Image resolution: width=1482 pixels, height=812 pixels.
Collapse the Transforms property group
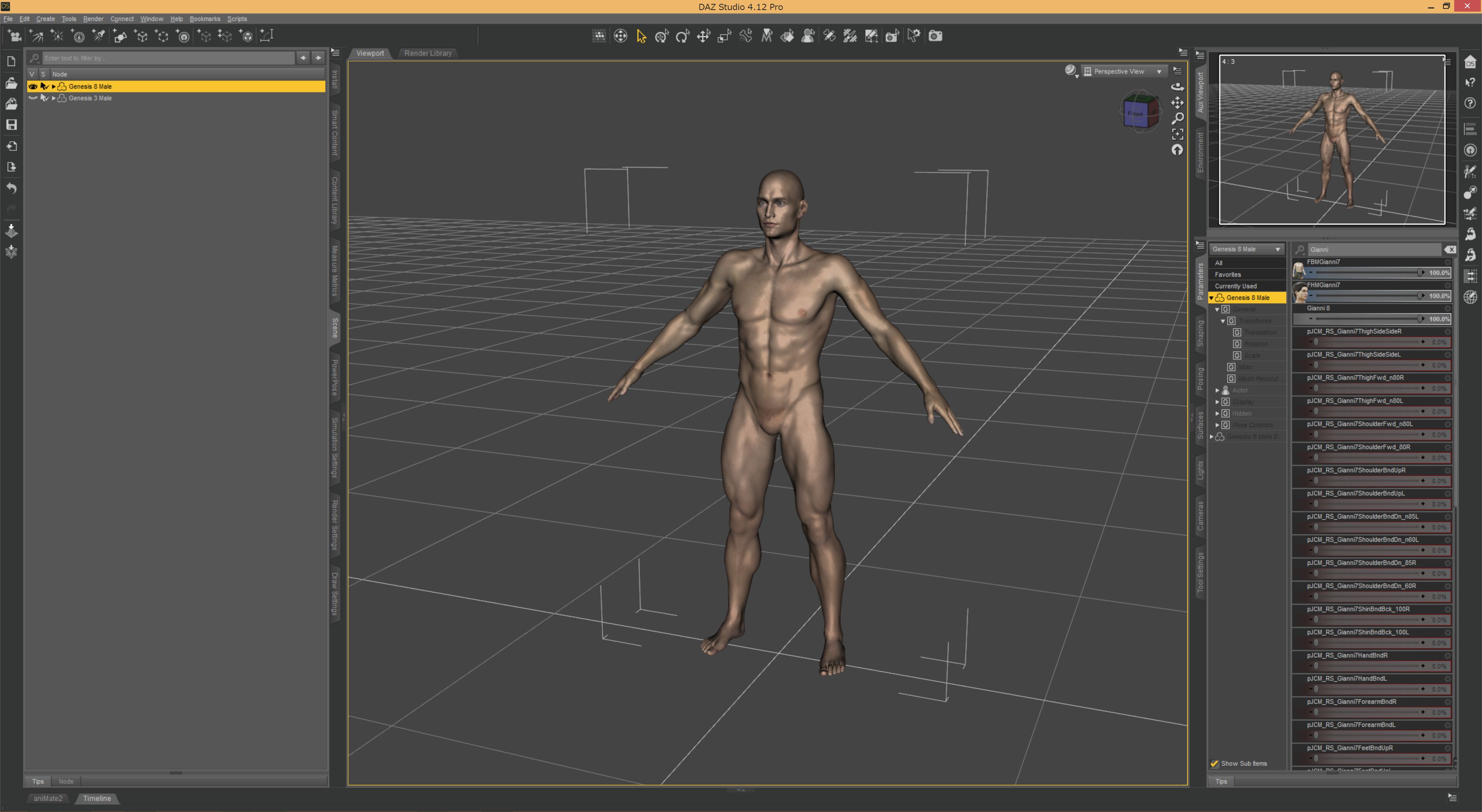click(1223, 321)
